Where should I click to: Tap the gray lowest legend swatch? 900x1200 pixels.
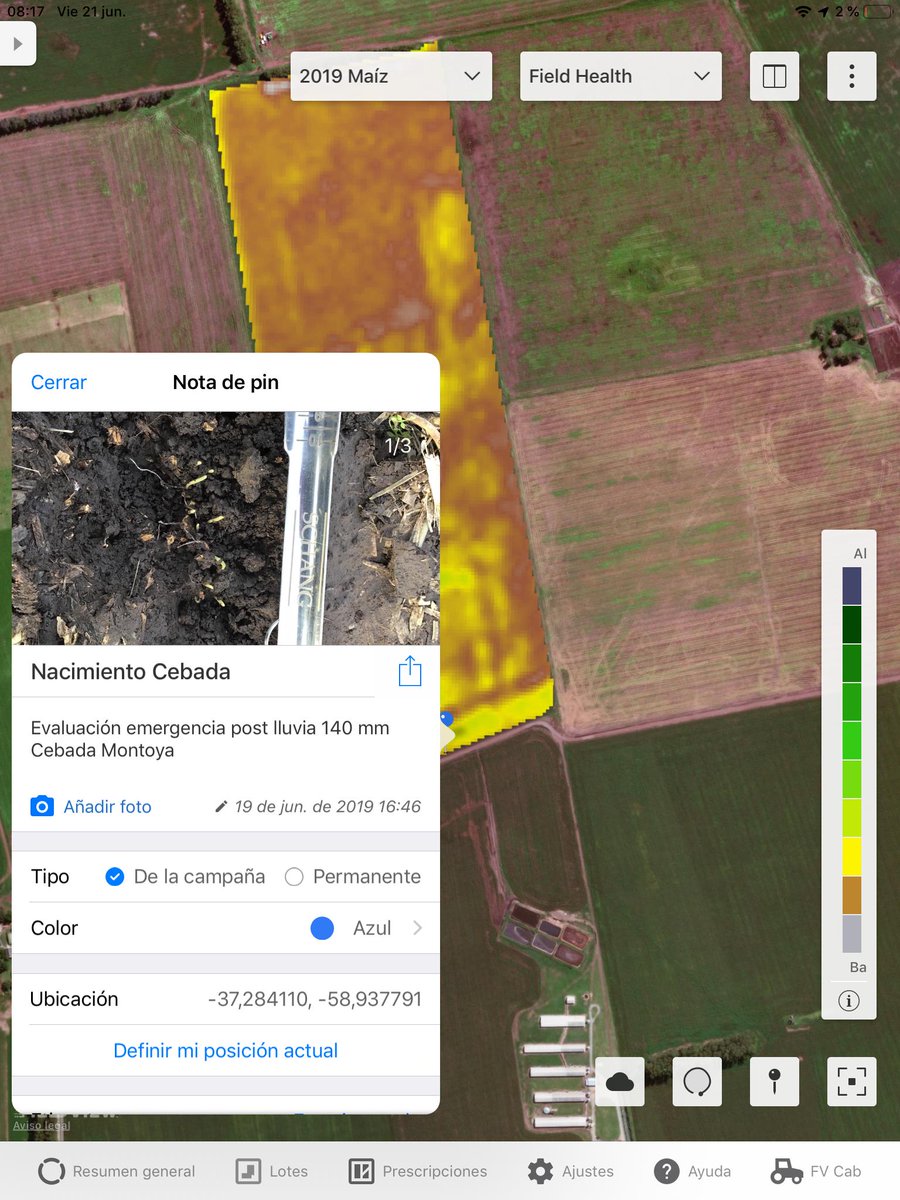click(851, 934)
